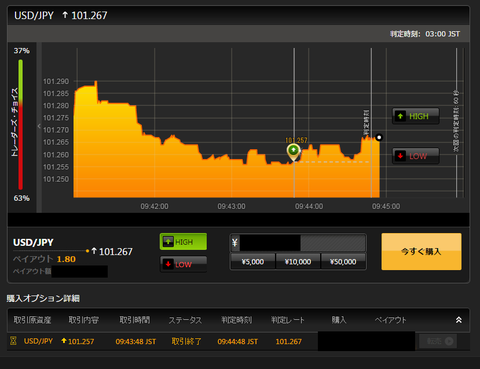Click the yen symbol beside the amount field
Image resolution: width=480 pixels, height=369 pixels.
(235, 243)
